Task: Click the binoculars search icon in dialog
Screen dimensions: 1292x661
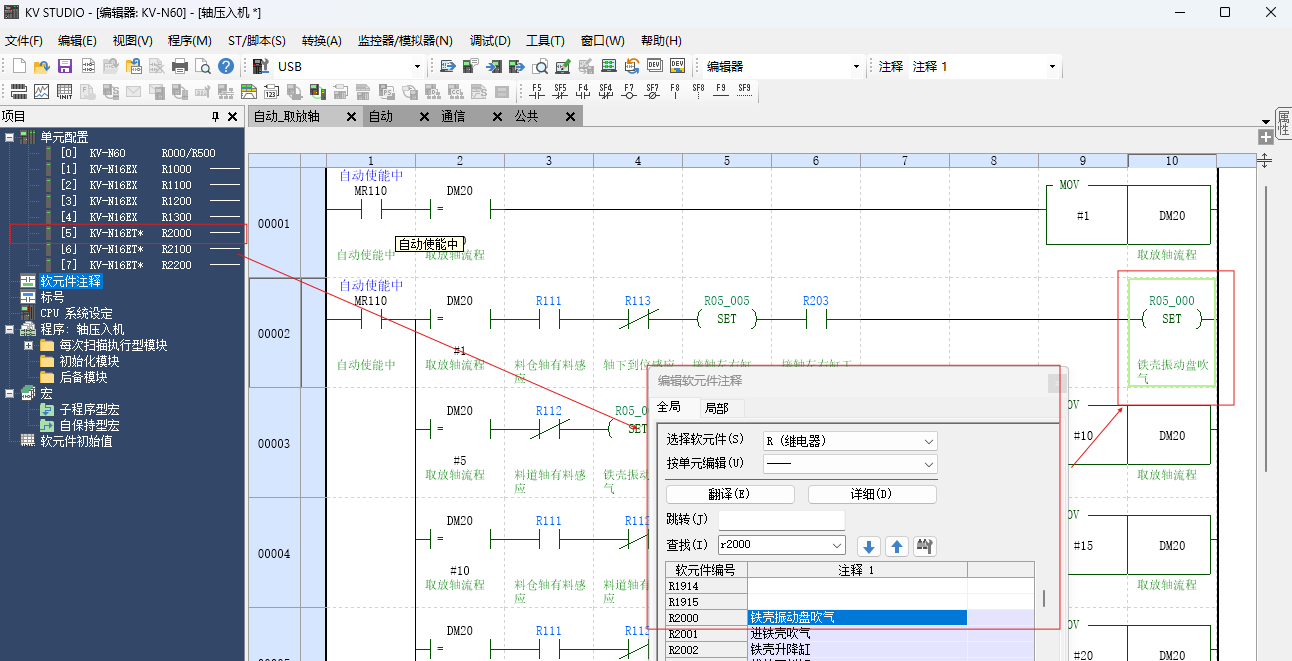Action: (x=925, y=546)
